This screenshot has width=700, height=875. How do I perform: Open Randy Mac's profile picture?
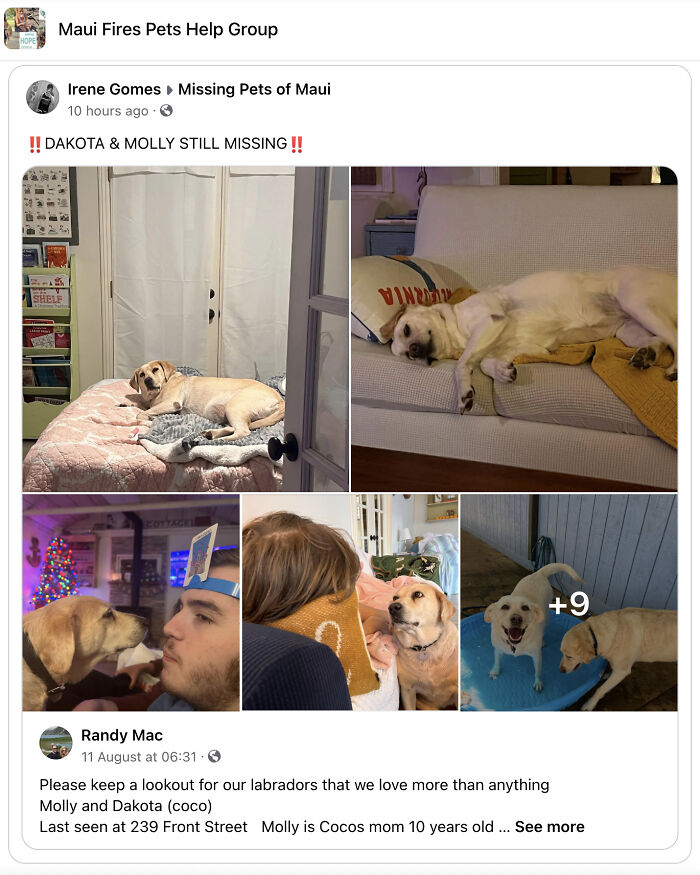tap(56, 743)
